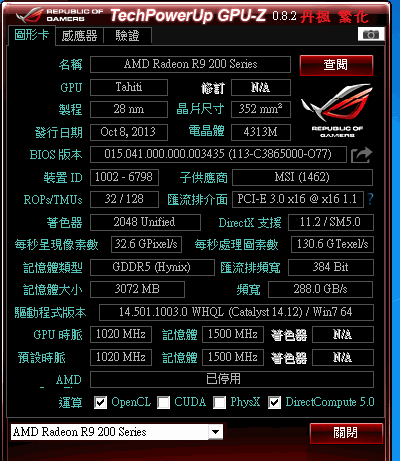Click the 關閉 close button
The image size is (400, 461).
coord(346,433)
